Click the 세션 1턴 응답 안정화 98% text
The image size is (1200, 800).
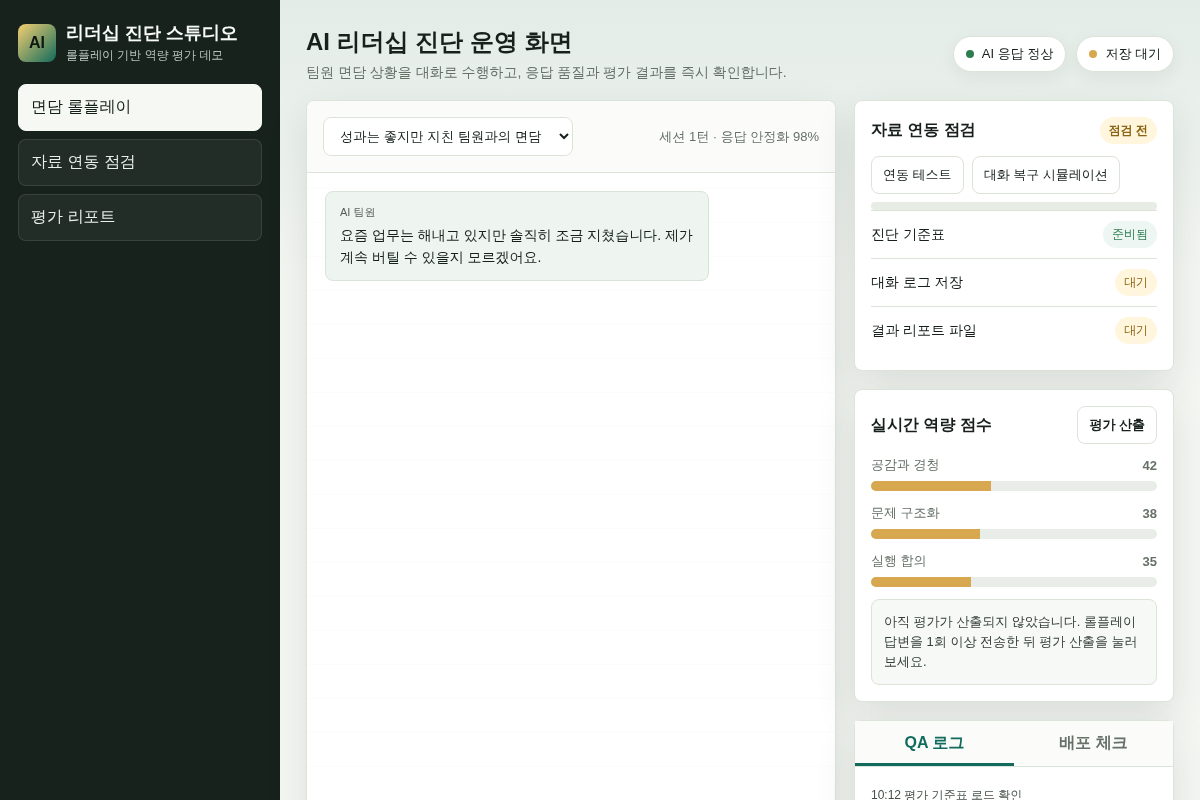[x=739, y=137]
